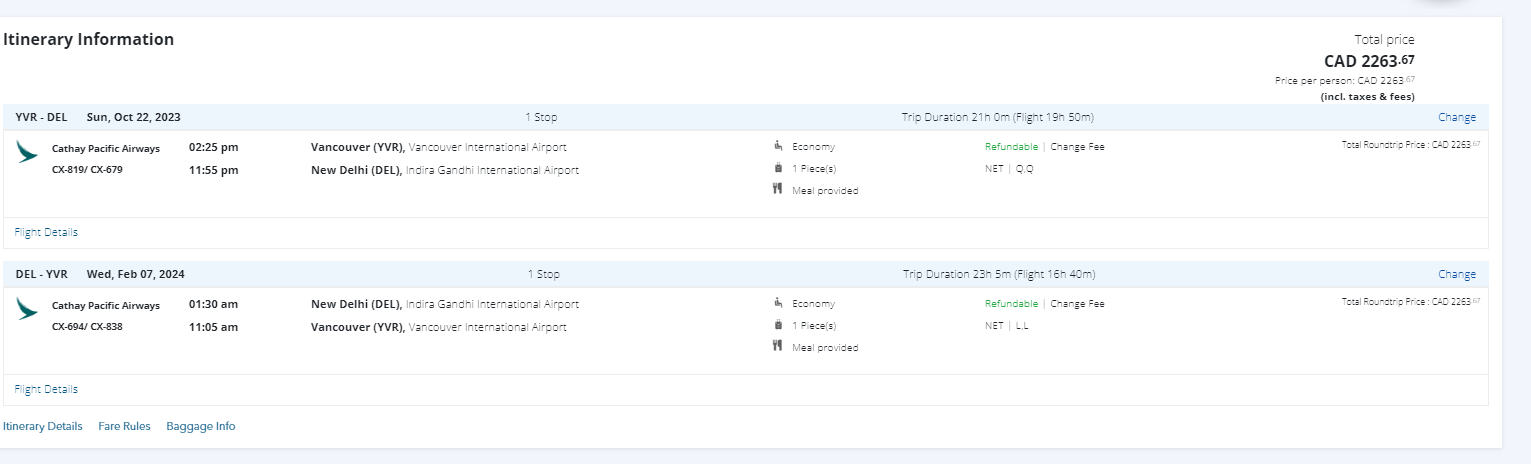This screenshot has width=1531, height=464.
Task: Click the total price CAD 2263.67
Action: (x=1368, y=61)
